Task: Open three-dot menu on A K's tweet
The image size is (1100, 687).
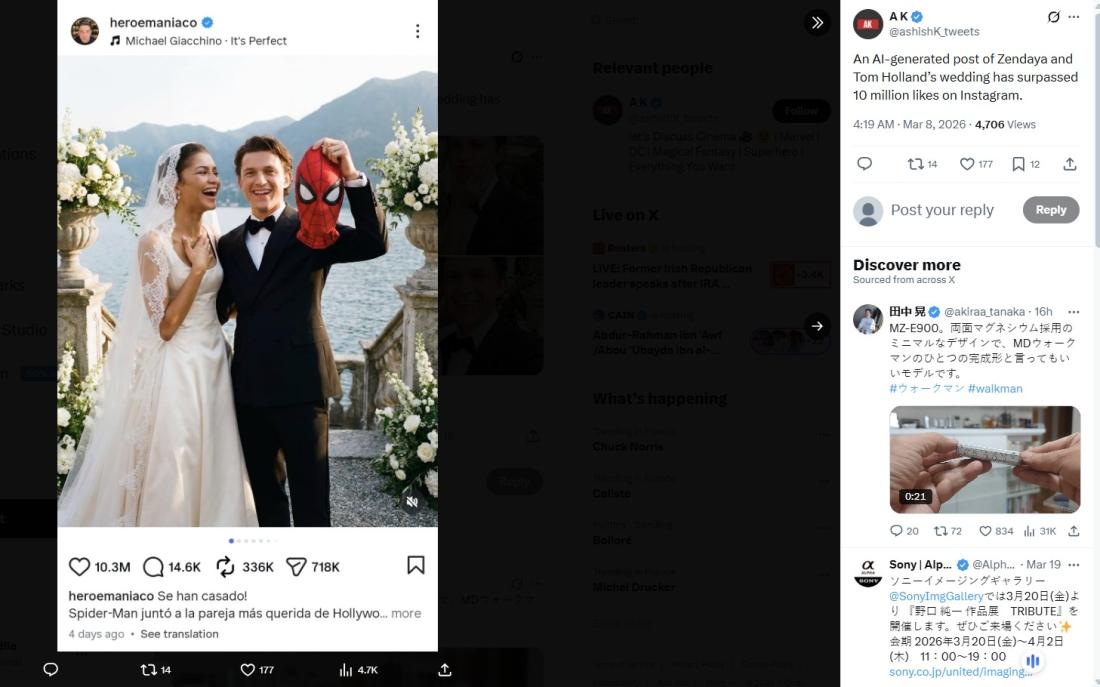Action: point(1074,17)
